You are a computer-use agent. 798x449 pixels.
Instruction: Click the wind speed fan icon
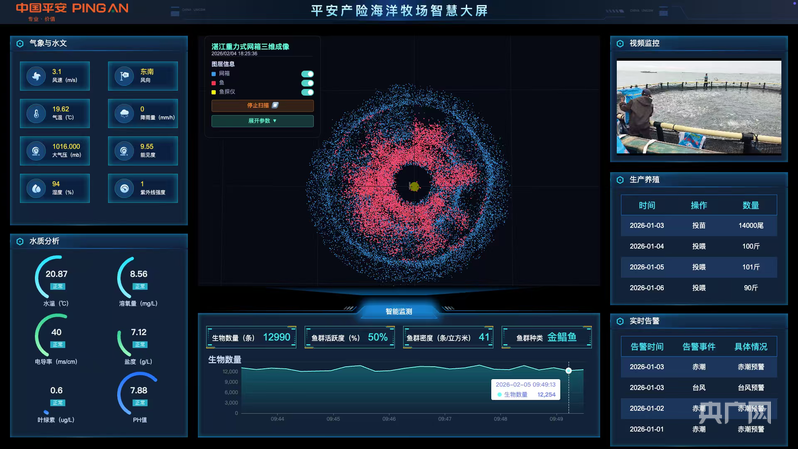(x=36, y=76)
